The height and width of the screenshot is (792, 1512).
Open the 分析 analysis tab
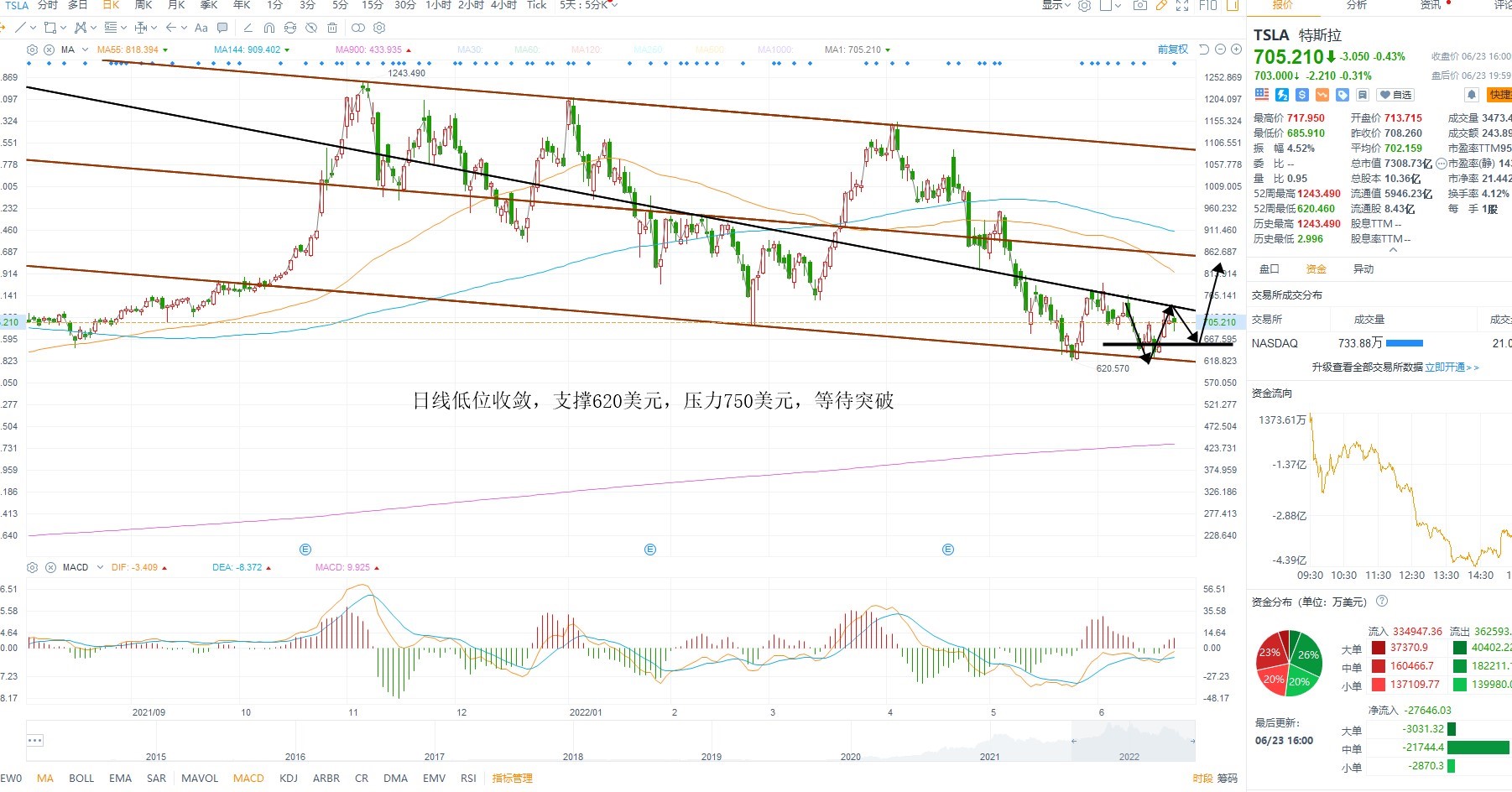point(1357,5)
